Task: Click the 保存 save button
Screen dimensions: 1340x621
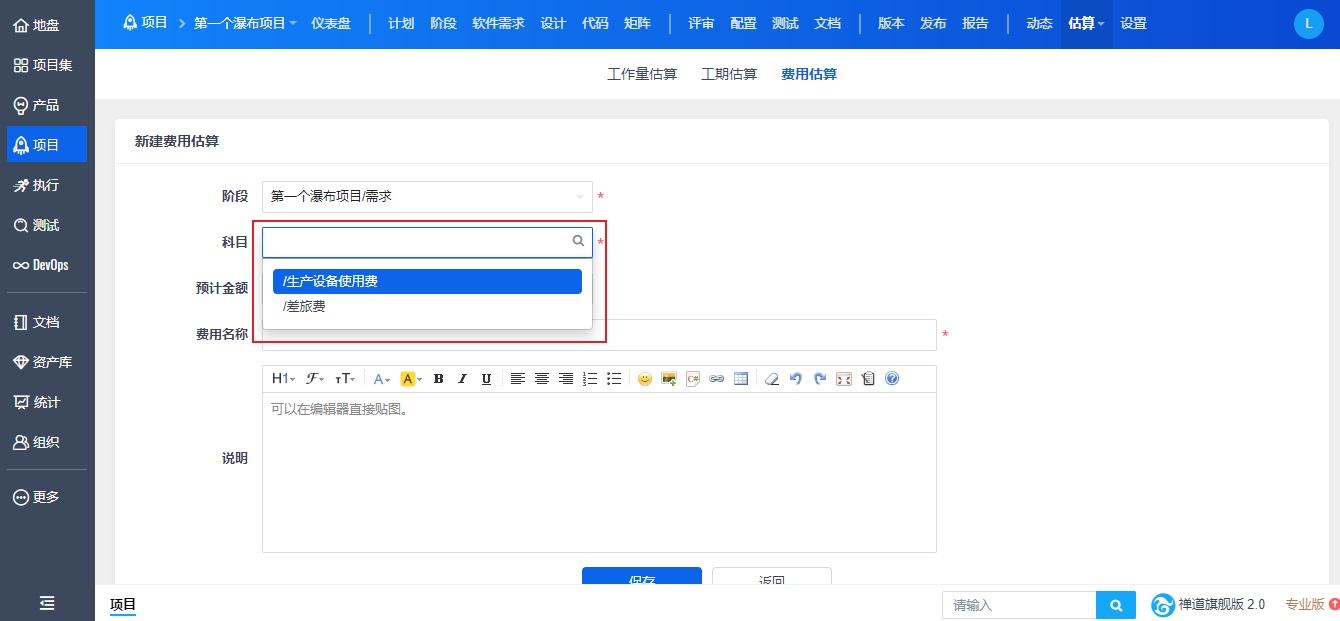Action: pyautogui.click(x=642, y=579)
